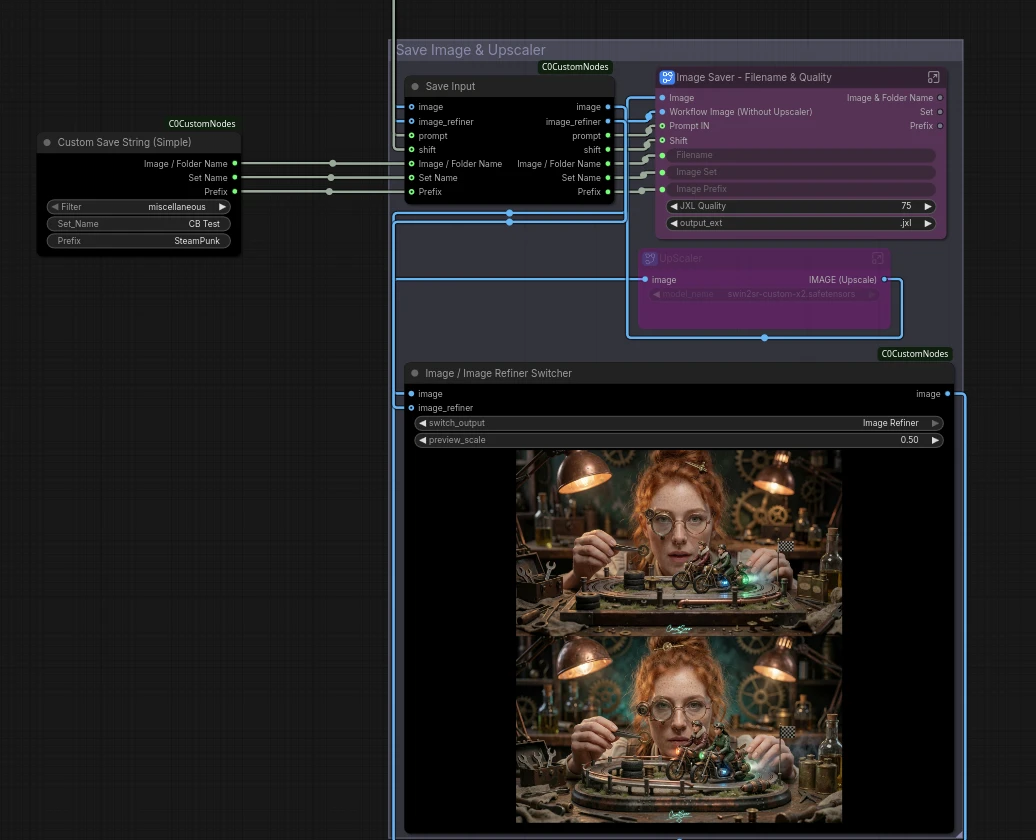Select previous switch_output option arrow
Image resolution: width=1036 pixels, height=840 pixels.
point(422,423)
